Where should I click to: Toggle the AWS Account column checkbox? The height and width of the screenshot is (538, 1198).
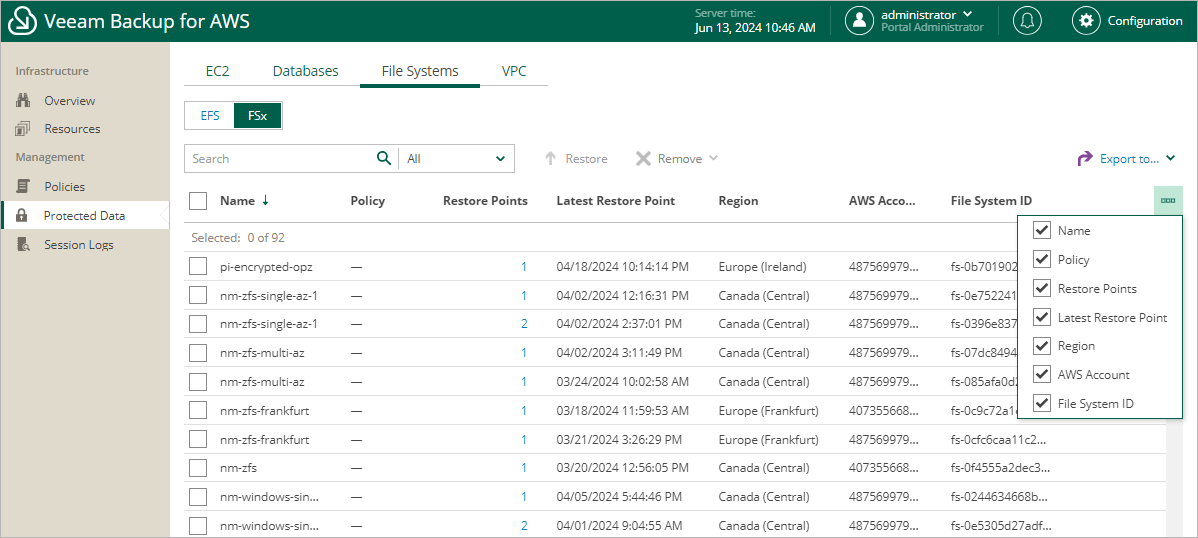[x=1041, y=375]
